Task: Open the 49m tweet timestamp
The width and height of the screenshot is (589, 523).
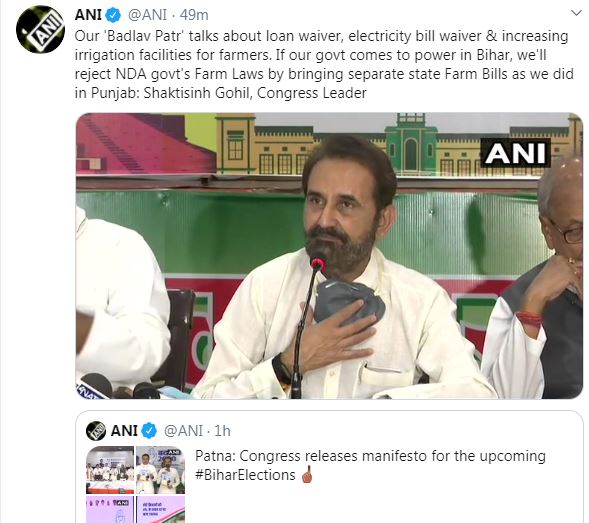Action: coord(194,15)
